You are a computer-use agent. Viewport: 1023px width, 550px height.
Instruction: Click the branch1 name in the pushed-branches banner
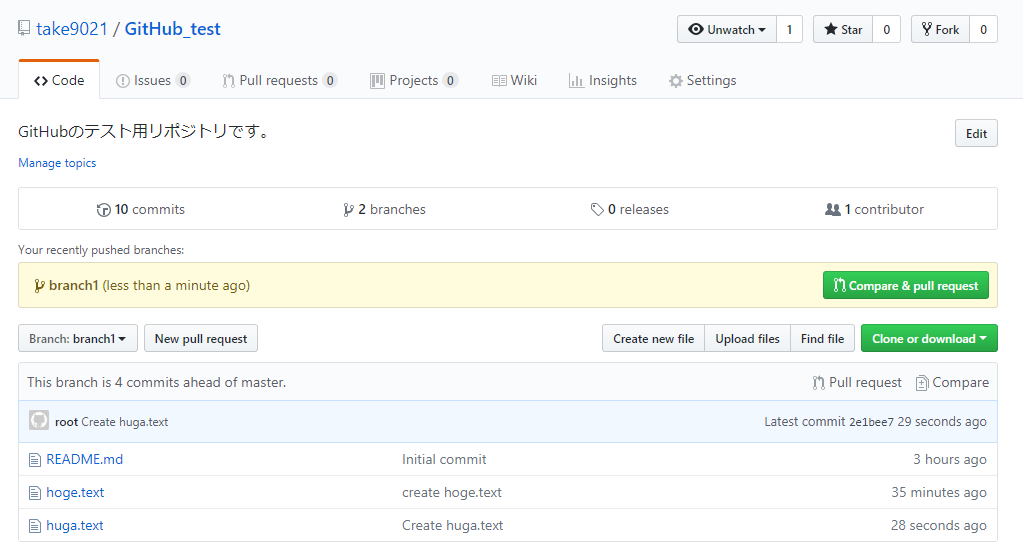74,285
